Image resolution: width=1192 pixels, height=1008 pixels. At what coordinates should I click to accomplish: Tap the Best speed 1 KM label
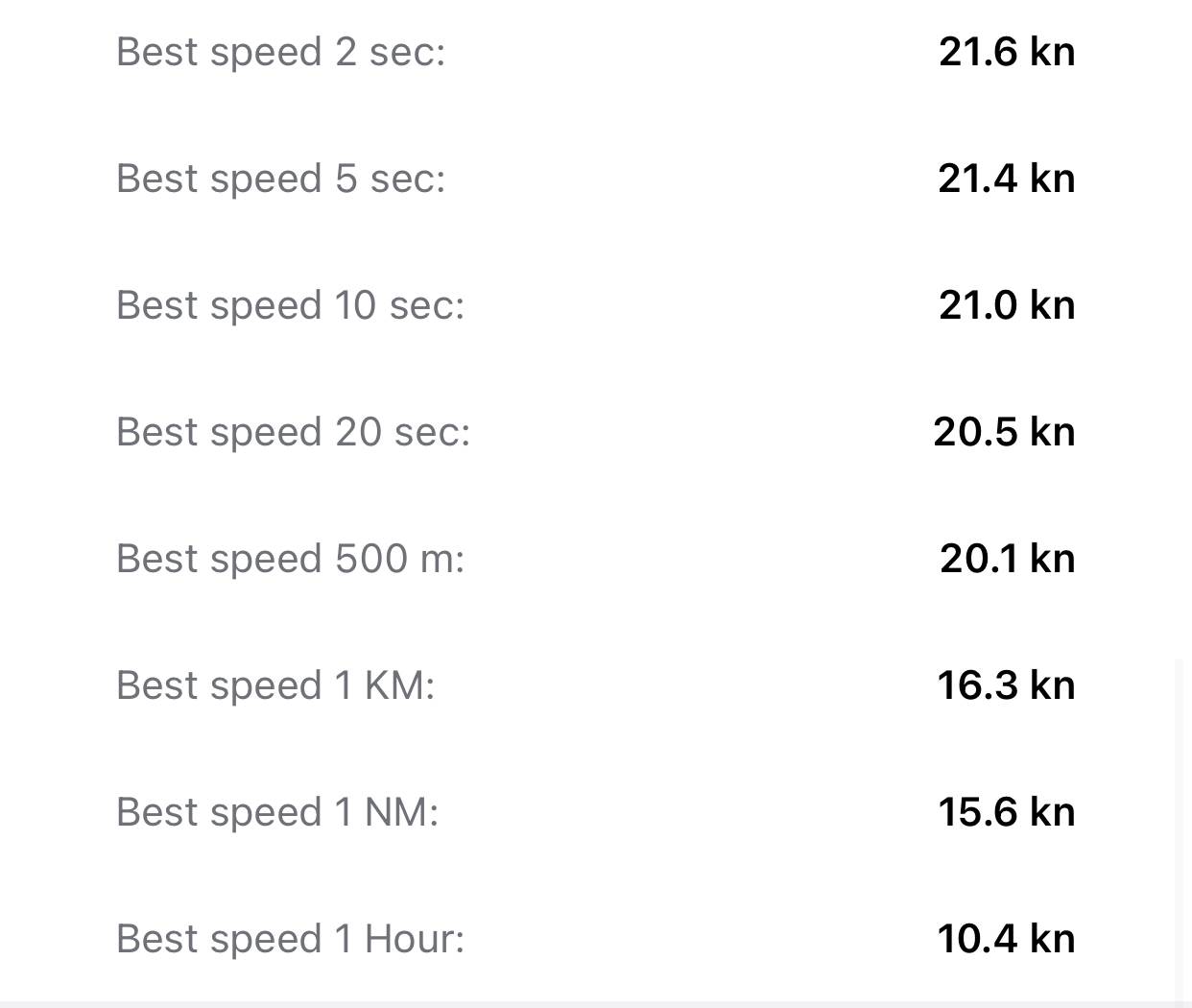coord(274,685)
